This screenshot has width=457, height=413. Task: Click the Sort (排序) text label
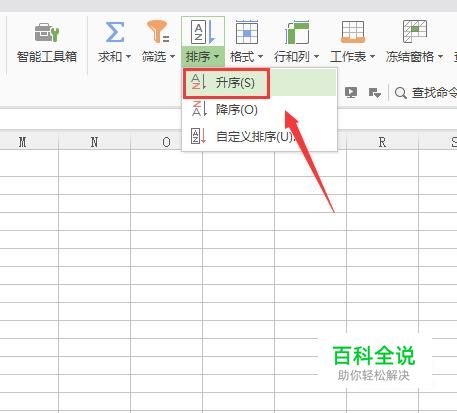[x=198, y=57]
